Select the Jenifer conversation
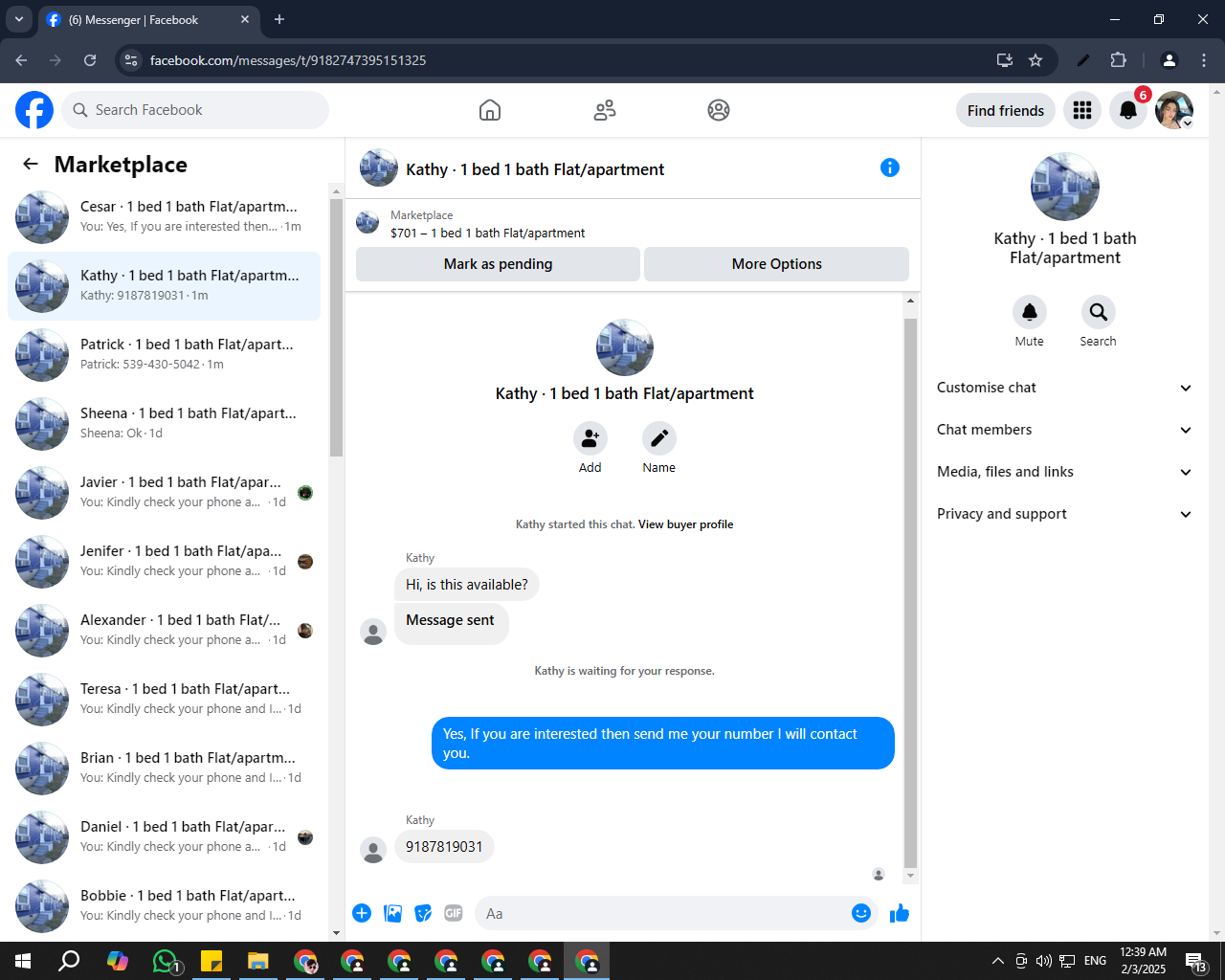 [x=165, y=561]
